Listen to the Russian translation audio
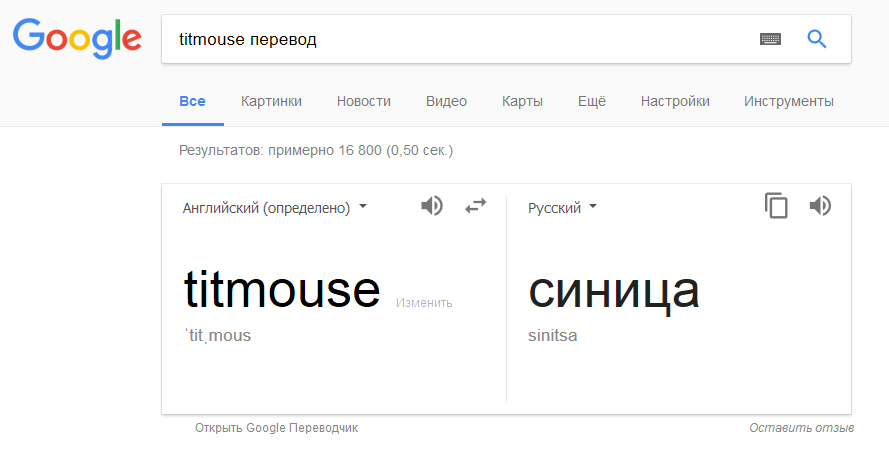 (x=820, y=206)
